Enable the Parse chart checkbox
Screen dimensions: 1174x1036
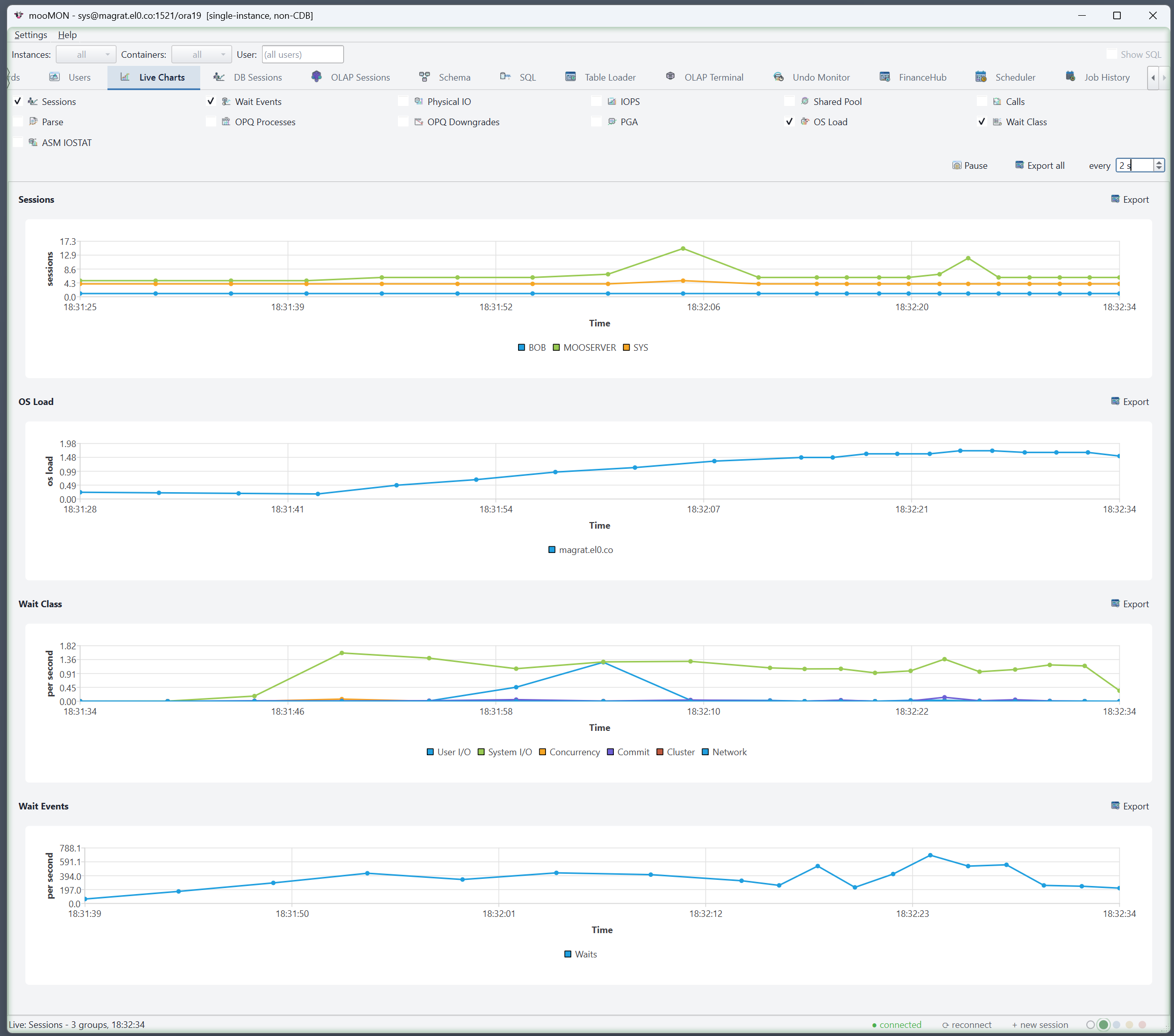[18, 122]
